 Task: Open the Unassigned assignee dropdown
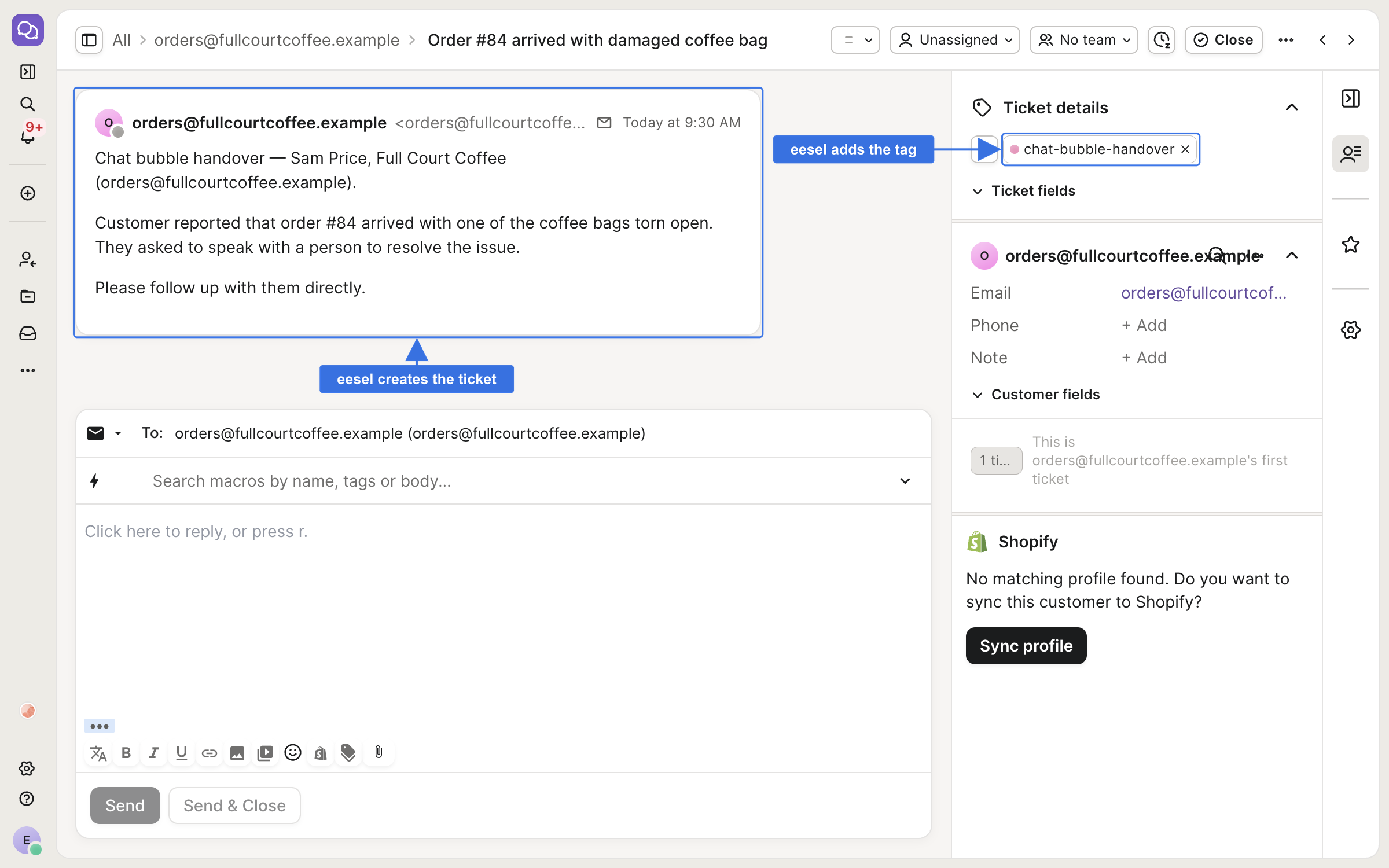955,40
